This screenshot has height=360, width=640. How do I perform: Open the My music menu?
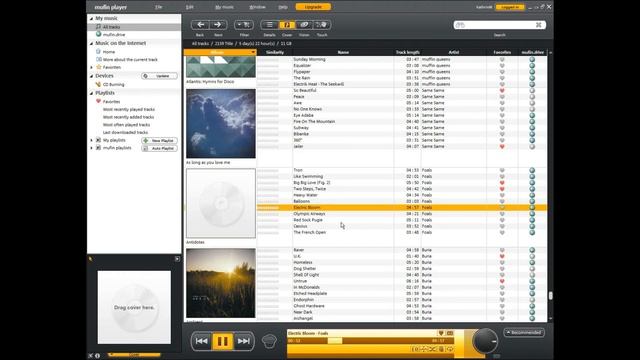(x=224, y=7)
